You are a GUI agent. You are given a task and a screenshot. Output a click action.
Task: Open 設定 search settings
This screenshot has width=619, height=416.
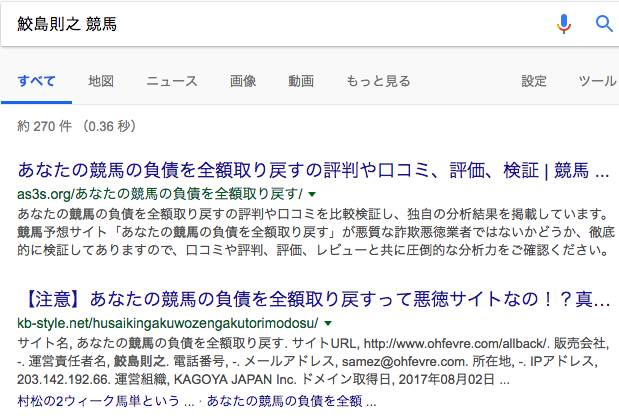(534, 81)
